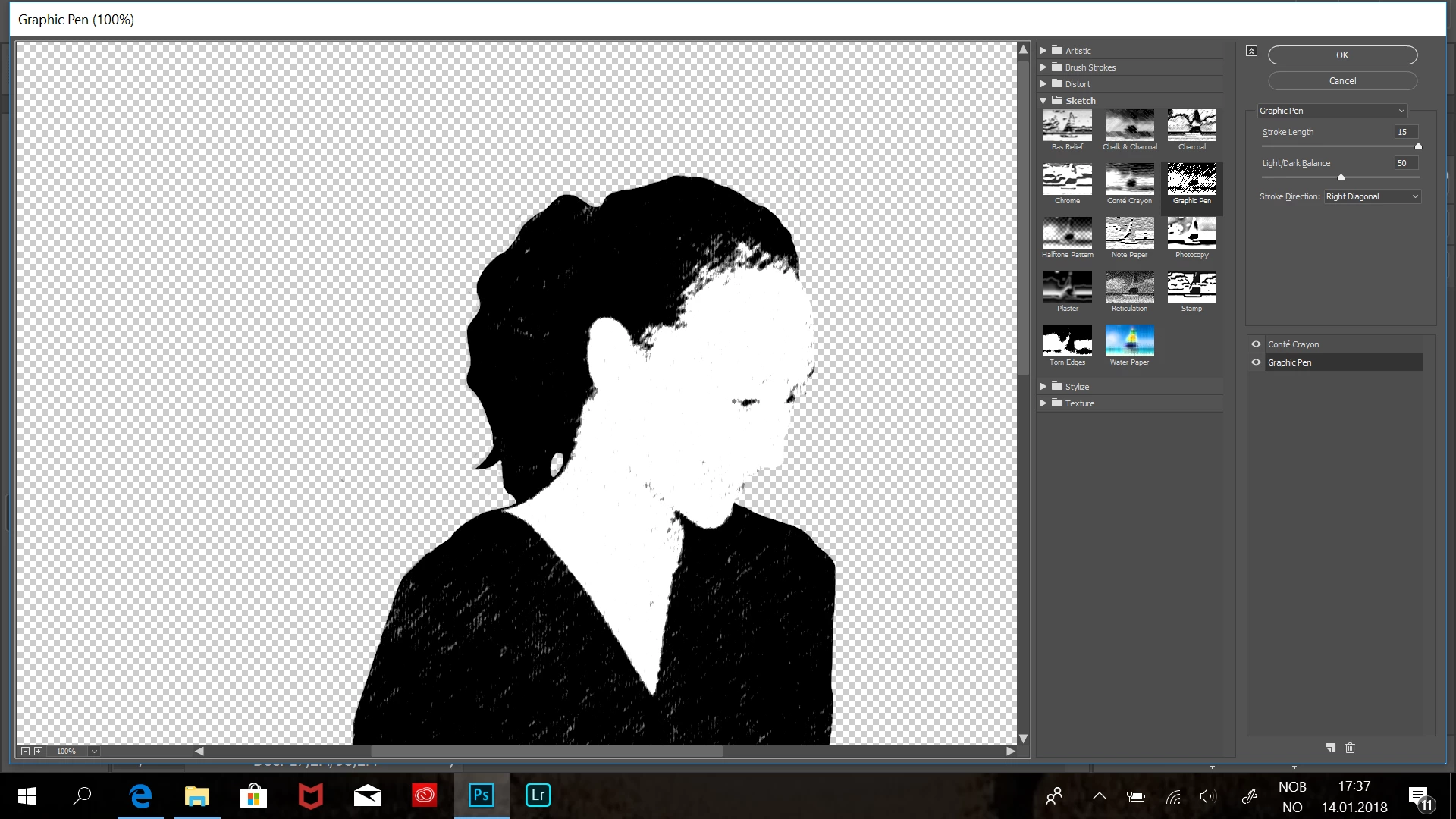Open Lightroom from the taskbar
Image resolution: width=1456 pixels, height=819 pixels.
pyautogui.click(x=538, y=795)
